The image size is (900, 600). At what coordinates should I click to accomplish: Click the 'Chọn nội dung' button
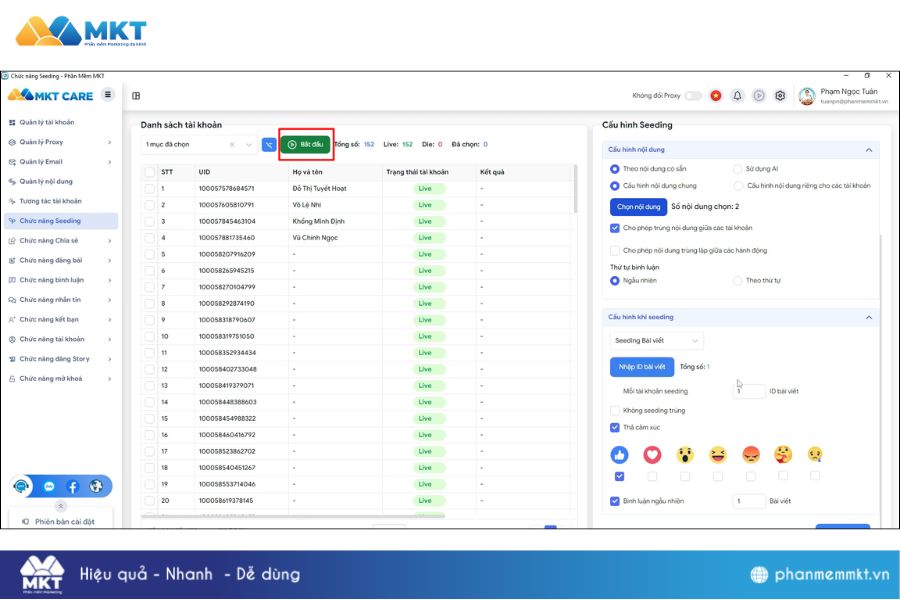click(x=637, y=207)
